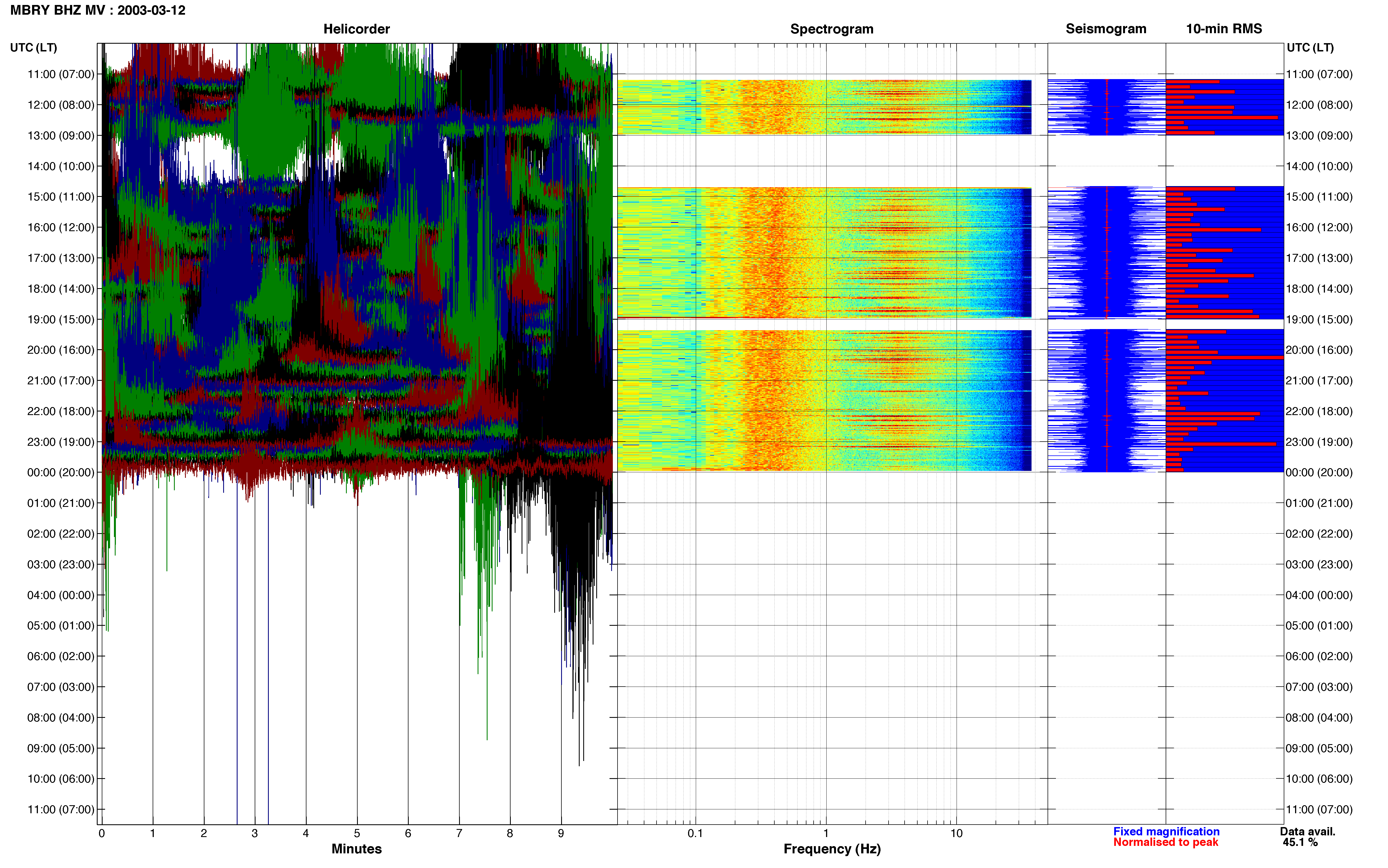Click the right '06:00 (02:00)' time label

(x=1319, y=656)
